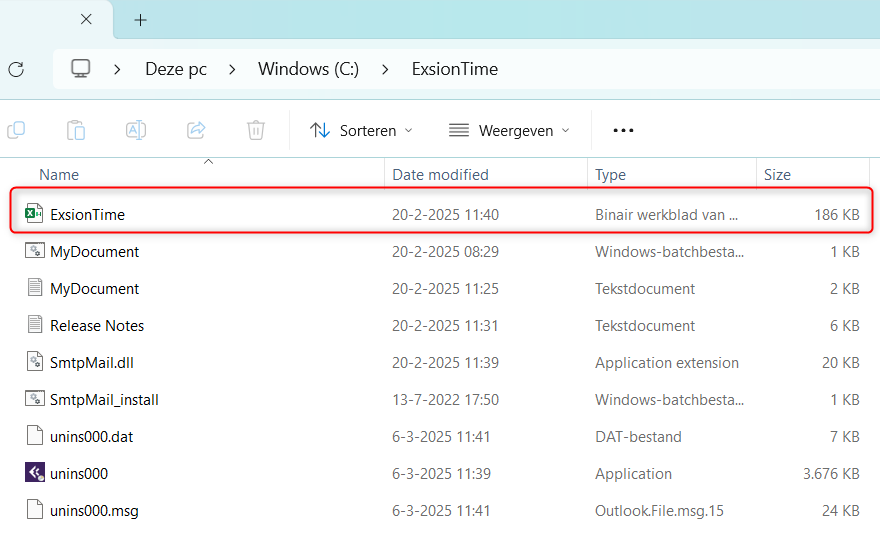Open the Sorteren dropdown
This screenshot has width=880, height=556.
pos(361,131)
